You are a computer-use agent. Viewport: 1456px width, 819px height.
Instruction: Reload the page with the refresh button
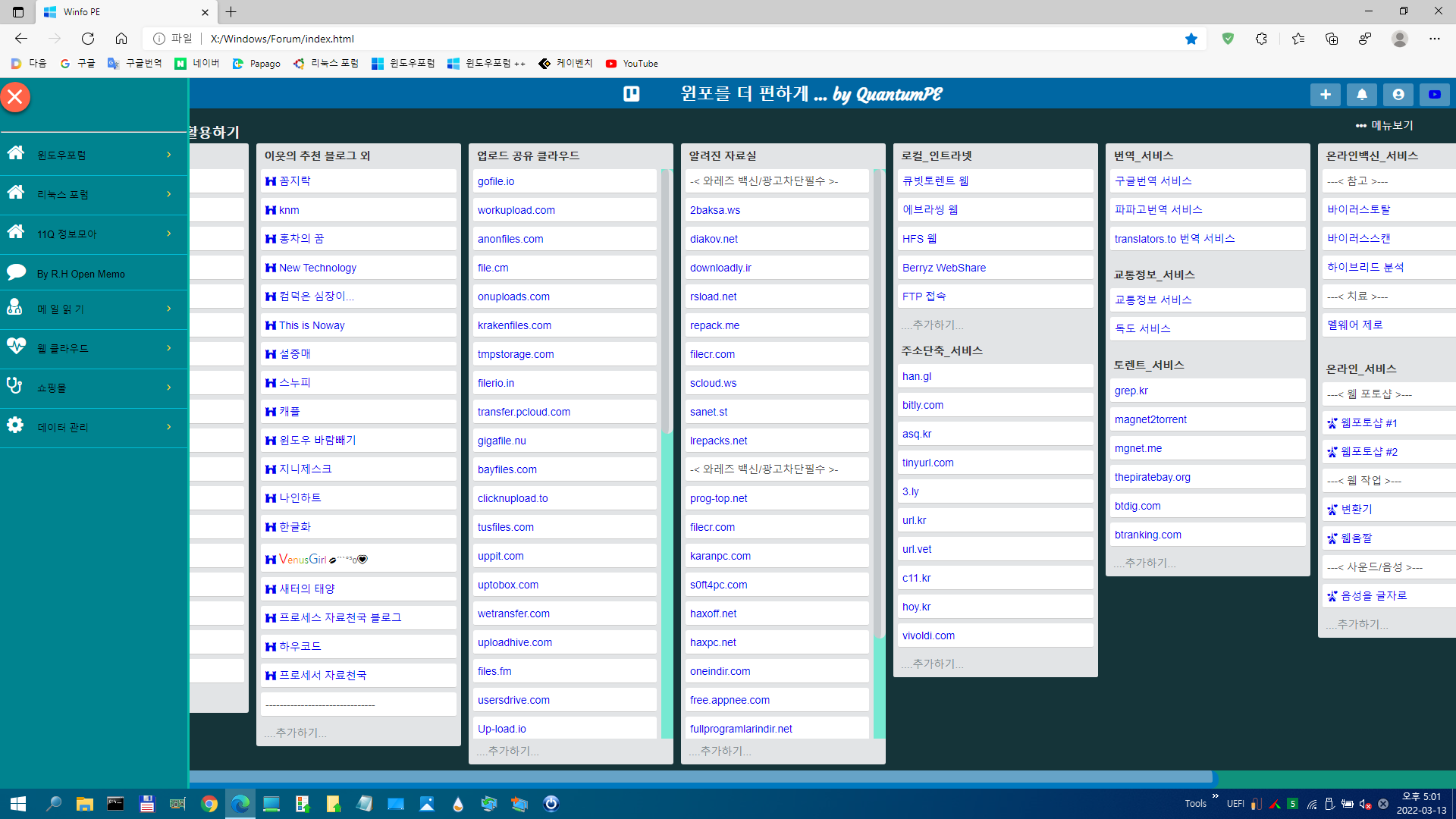click(88, 39)
